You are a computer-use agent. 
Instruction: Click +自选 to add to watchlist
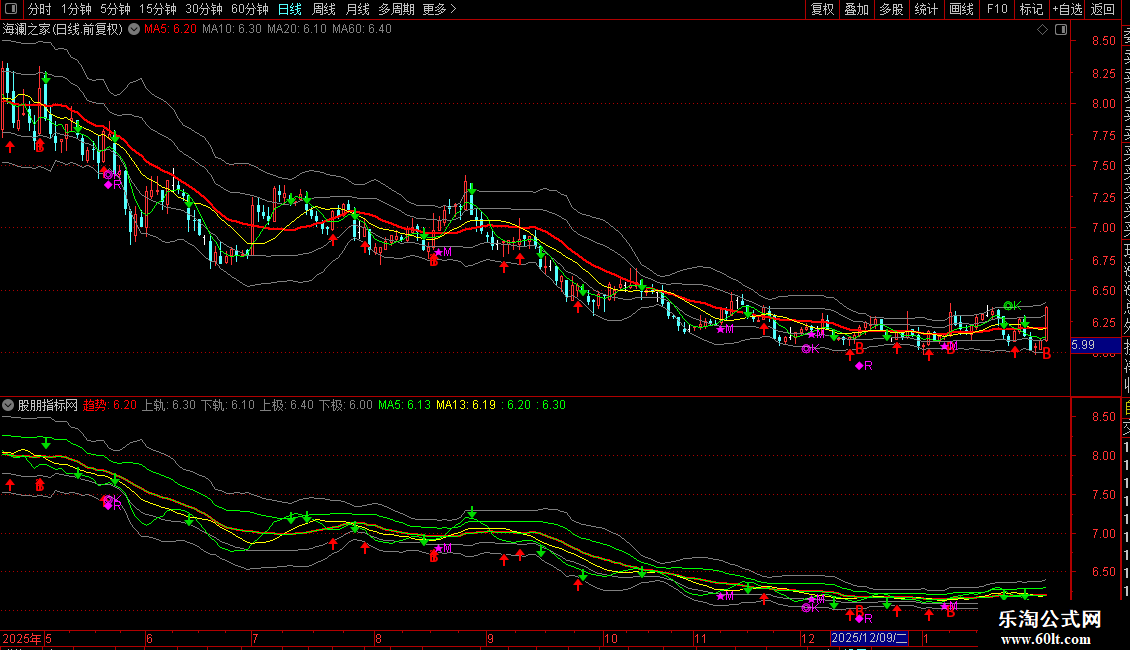tap(1067, 9)
